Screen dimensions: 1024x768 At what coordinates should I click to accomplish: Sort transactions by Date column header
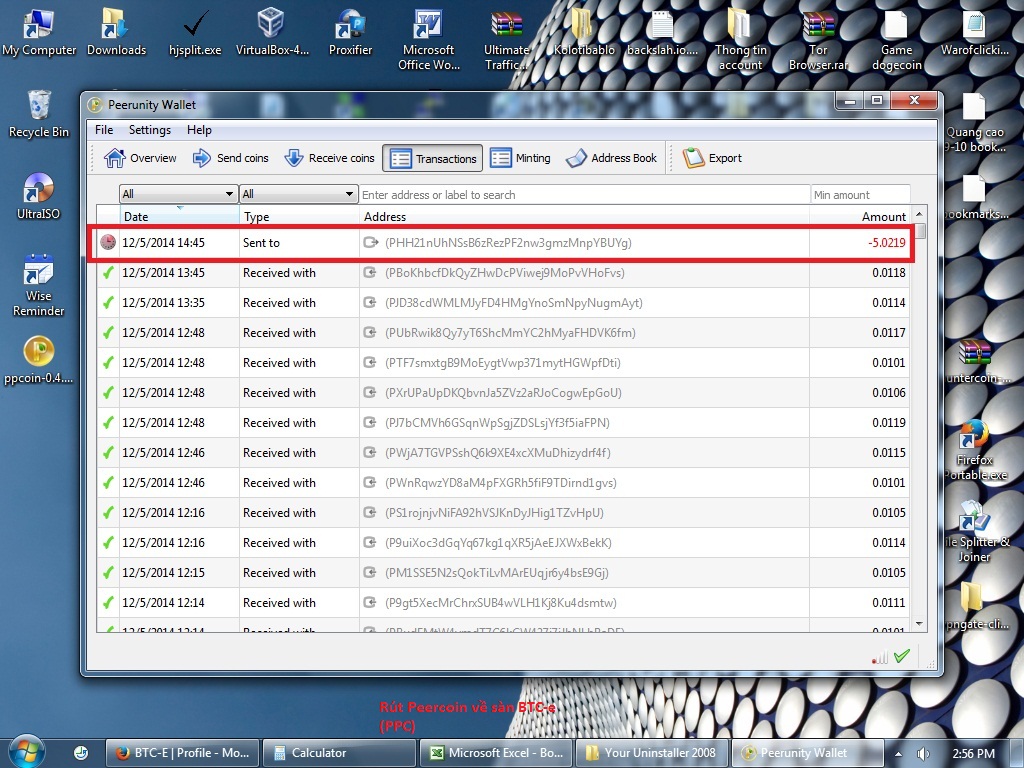point(180,216)
